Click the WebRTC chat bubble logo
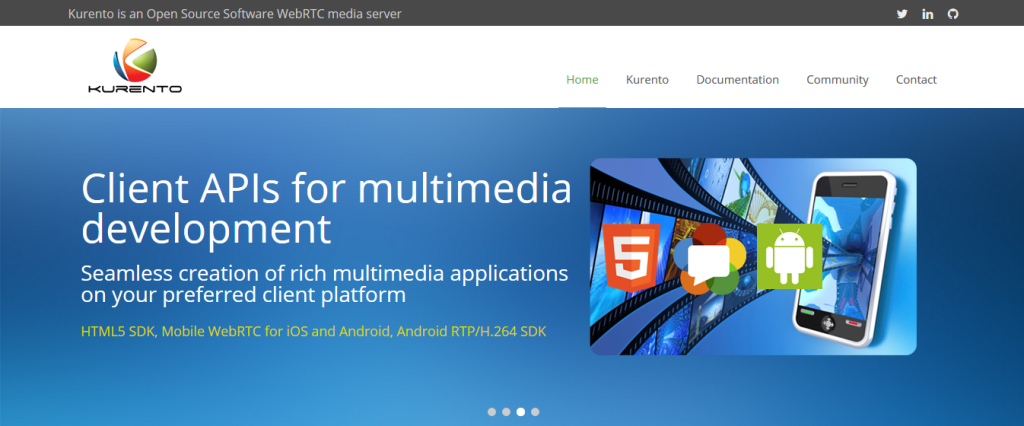 pyautogui.click(x=709, y=259)
